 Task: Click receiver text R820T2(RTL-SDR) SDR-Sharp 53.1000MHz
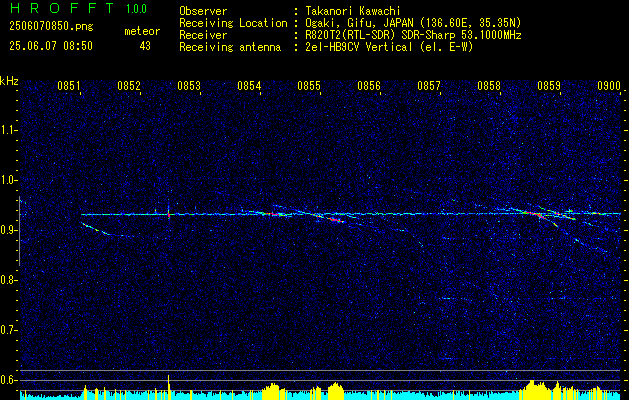point(412,35)
